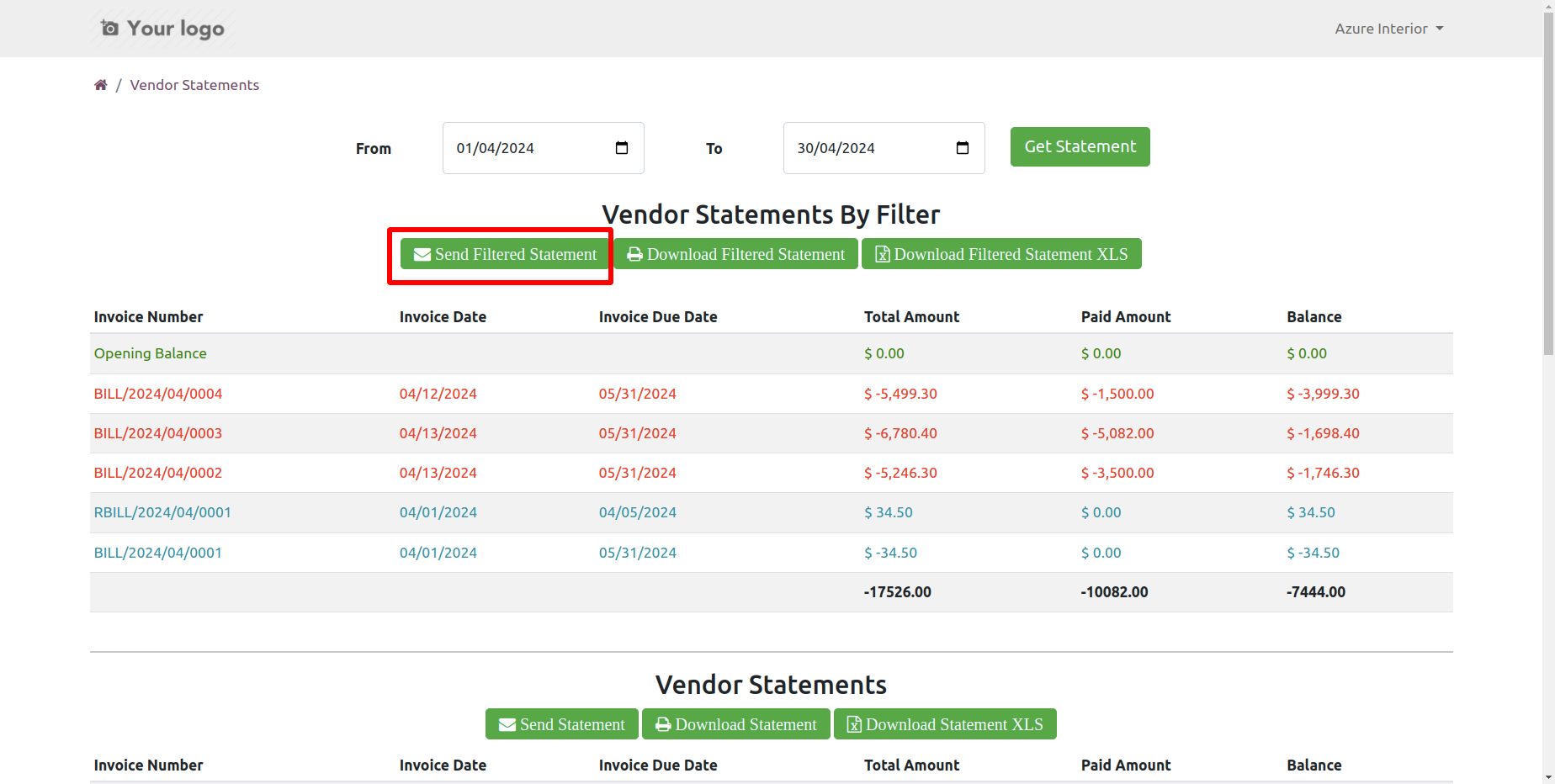Select invoice RBILL/2024/04/0001
The width and height of the screenshot is (1555, 784).
162,512
